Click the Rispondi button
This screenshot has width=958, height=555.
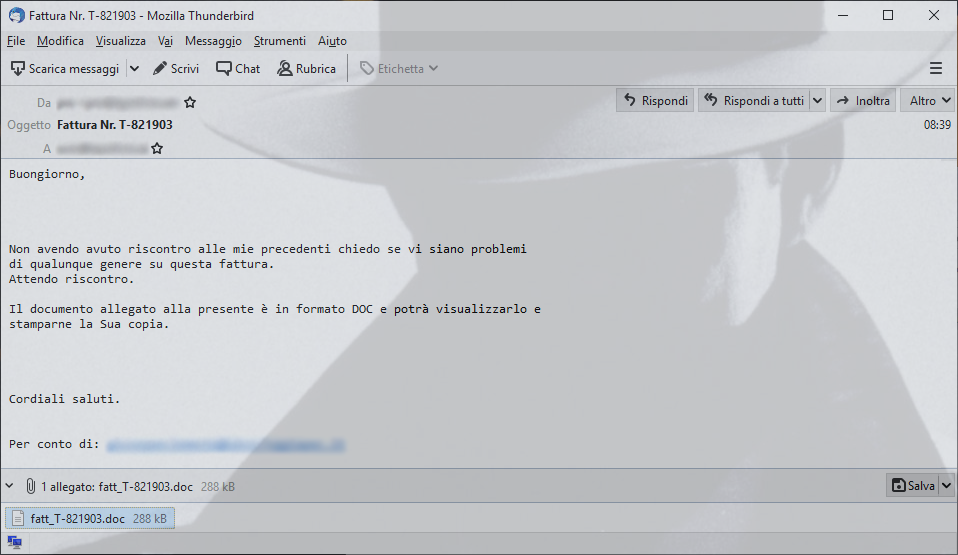[655, 101]
